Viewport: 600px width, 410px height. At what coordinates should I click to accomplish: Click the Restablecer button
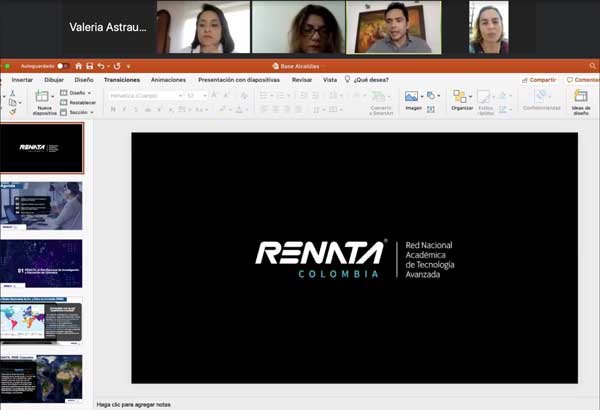[78, 103]
